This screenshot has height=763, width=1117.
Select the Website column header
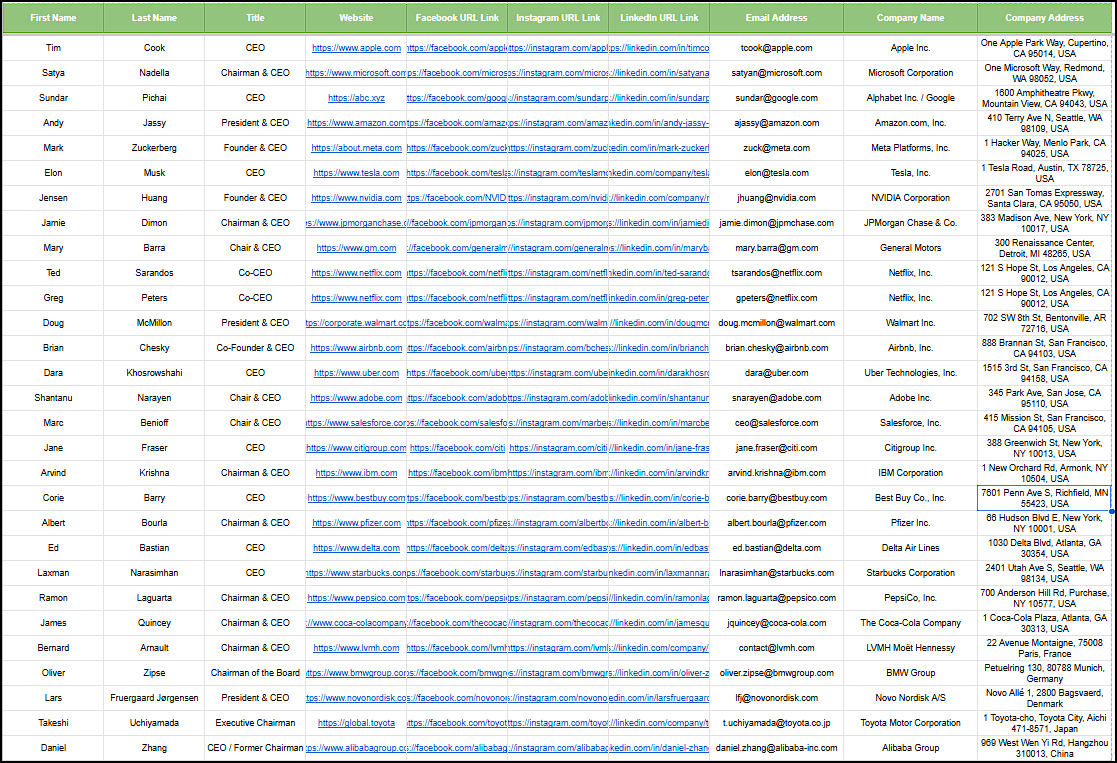(356, 18)
